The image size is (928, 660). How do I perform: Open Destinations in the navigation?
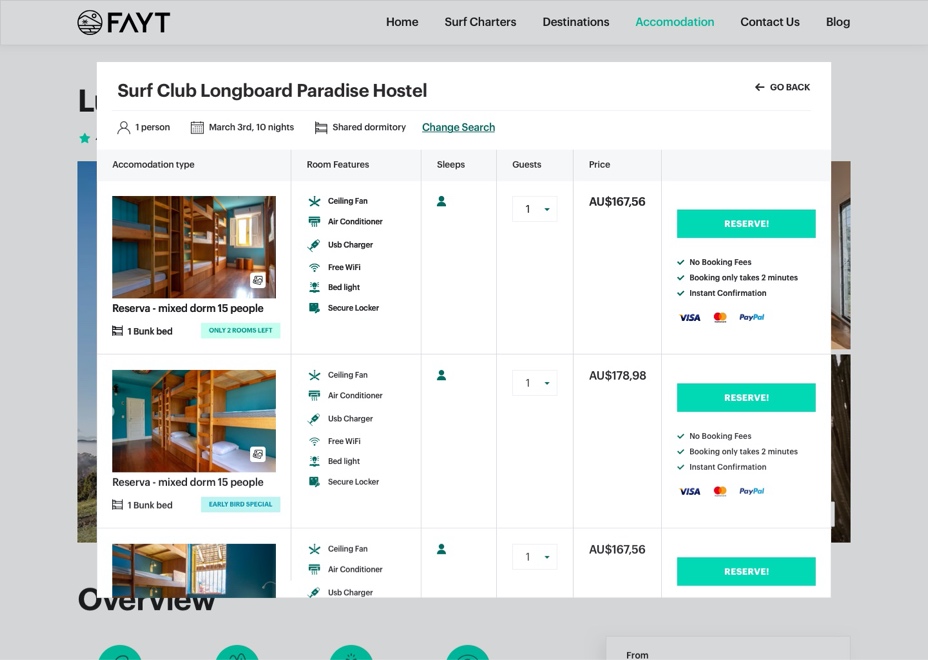point(575,22)
